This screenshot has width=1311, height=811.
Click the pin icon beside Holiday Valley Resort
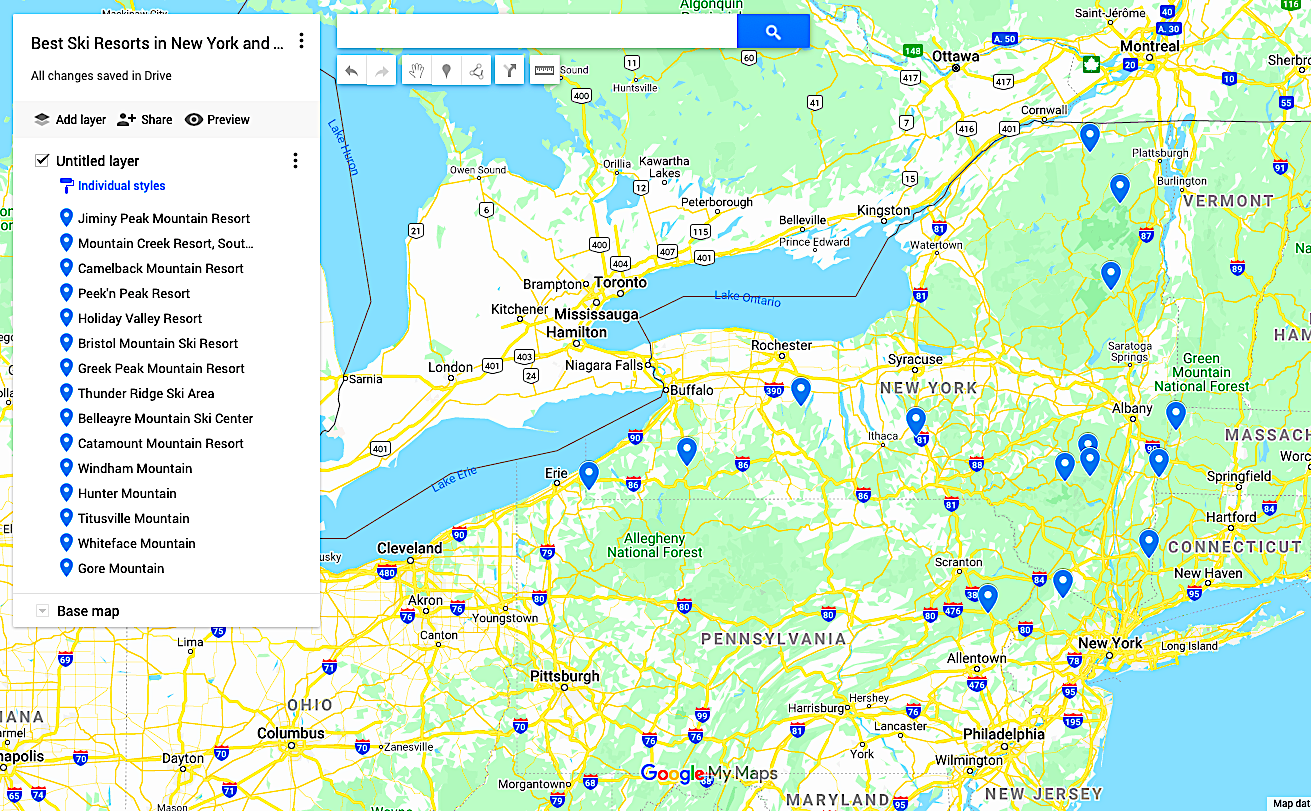66,318
